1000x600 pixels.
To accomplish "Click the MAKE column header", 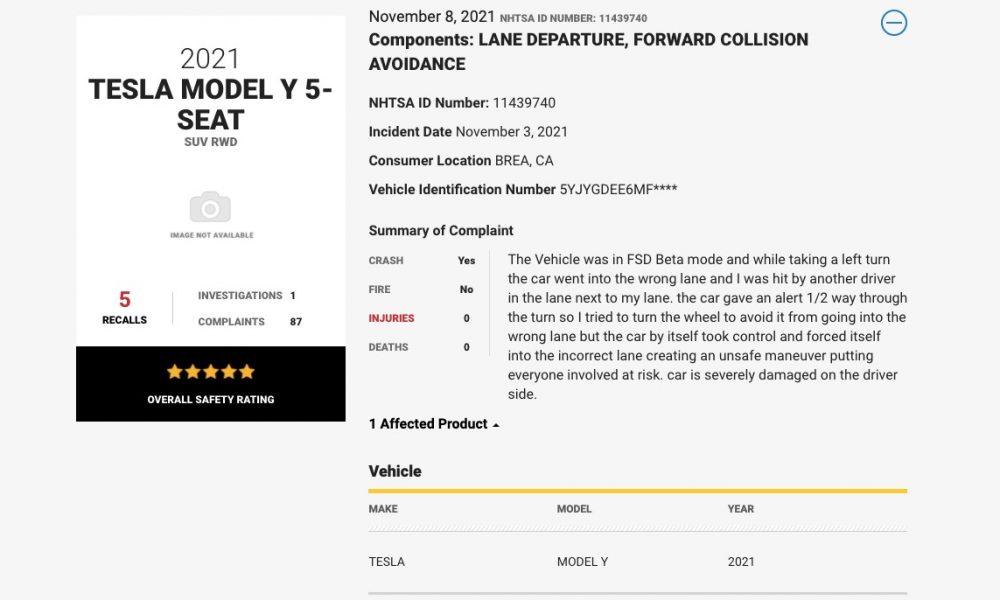I will (383, 509).
